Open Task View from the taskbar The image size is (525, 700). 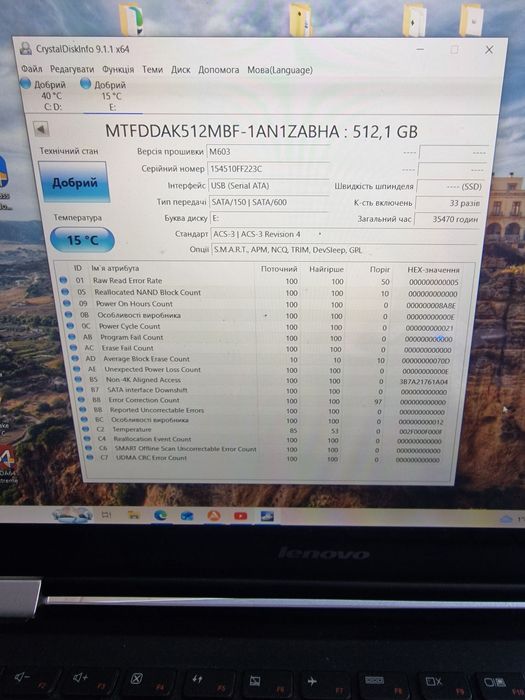point(106,515)
